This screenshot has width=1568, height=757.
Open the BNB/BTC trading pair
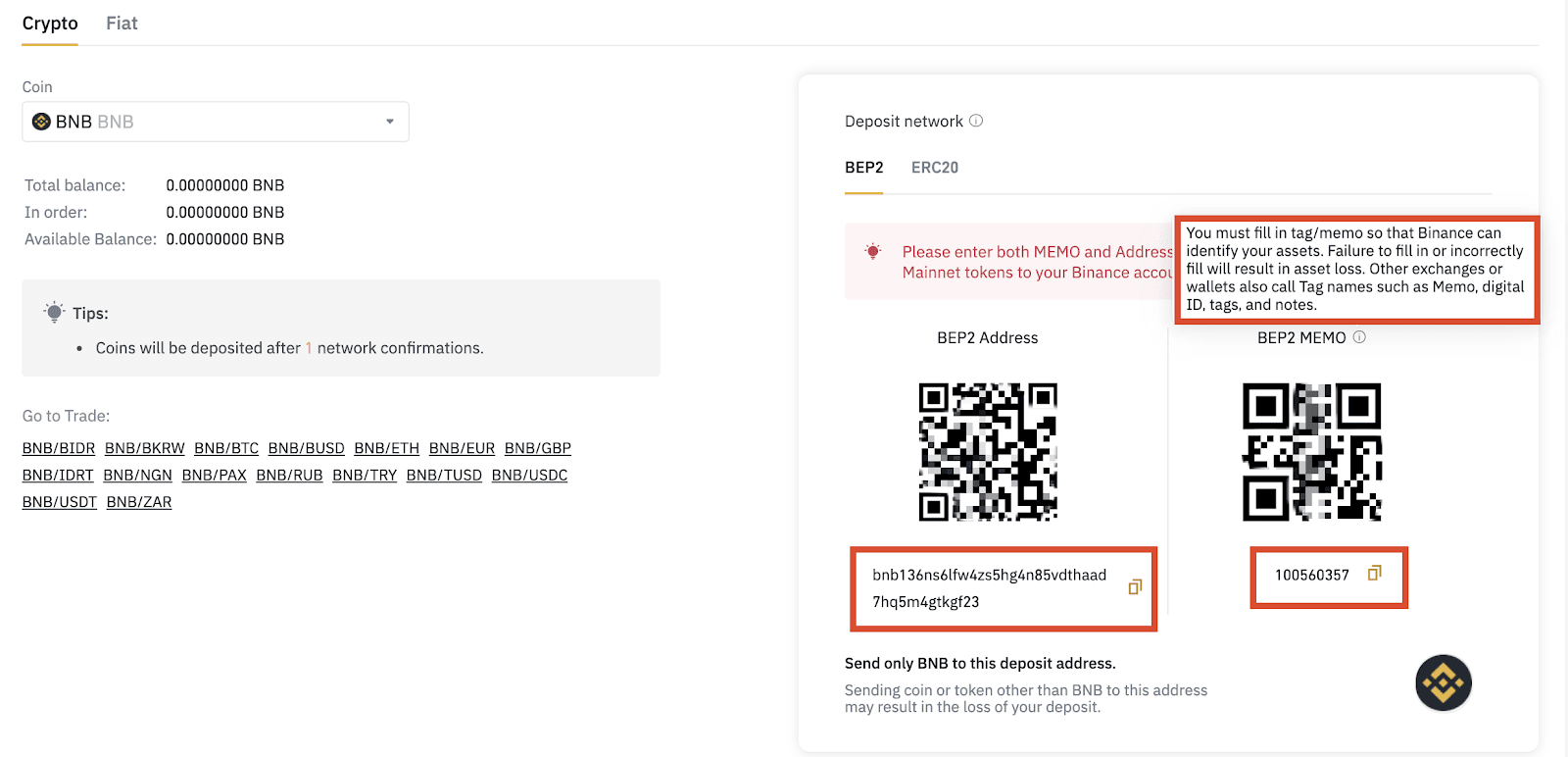[x=226, y=448]
